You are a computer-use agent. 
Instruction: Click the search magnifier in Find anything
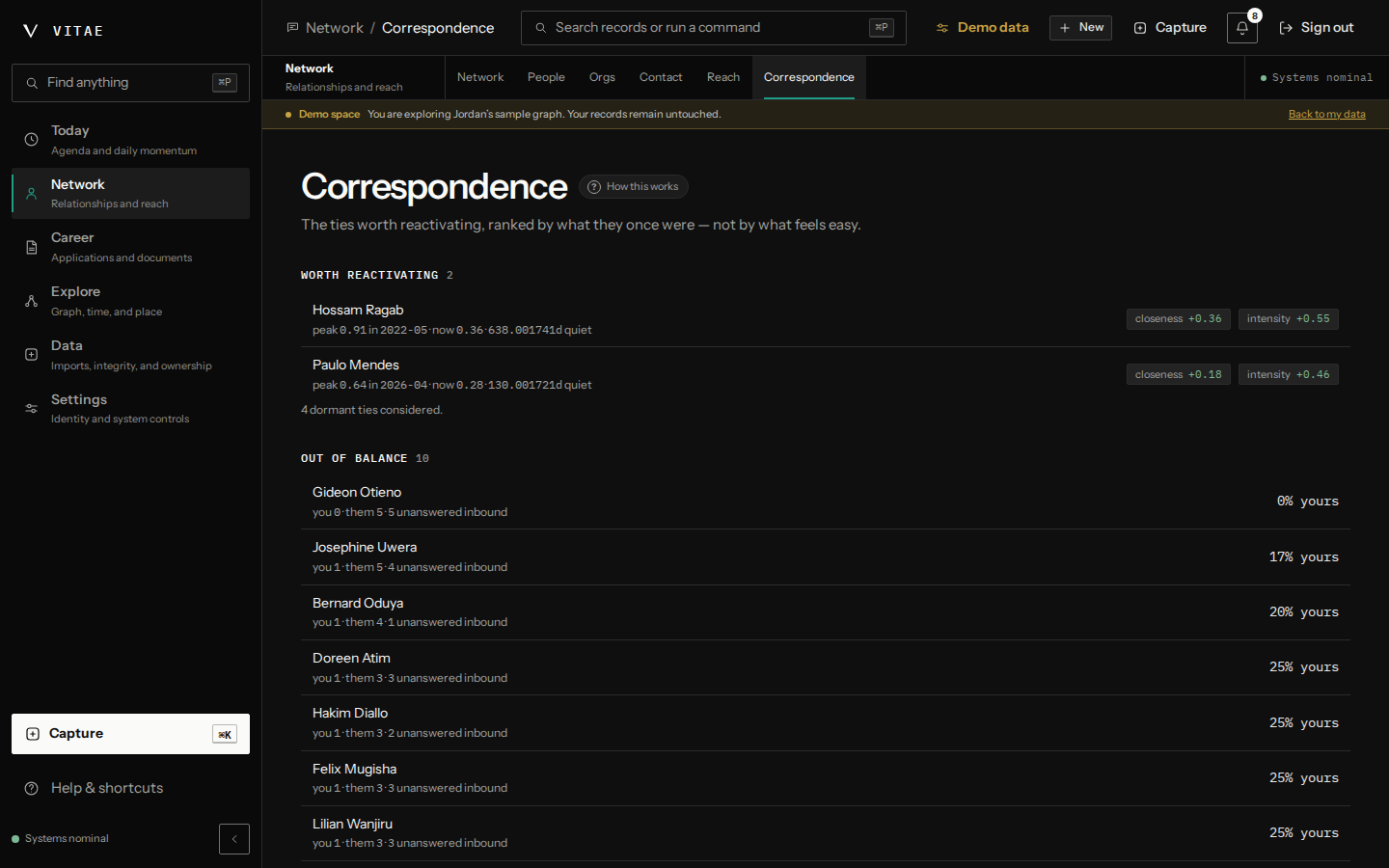(x=32, y=83)
